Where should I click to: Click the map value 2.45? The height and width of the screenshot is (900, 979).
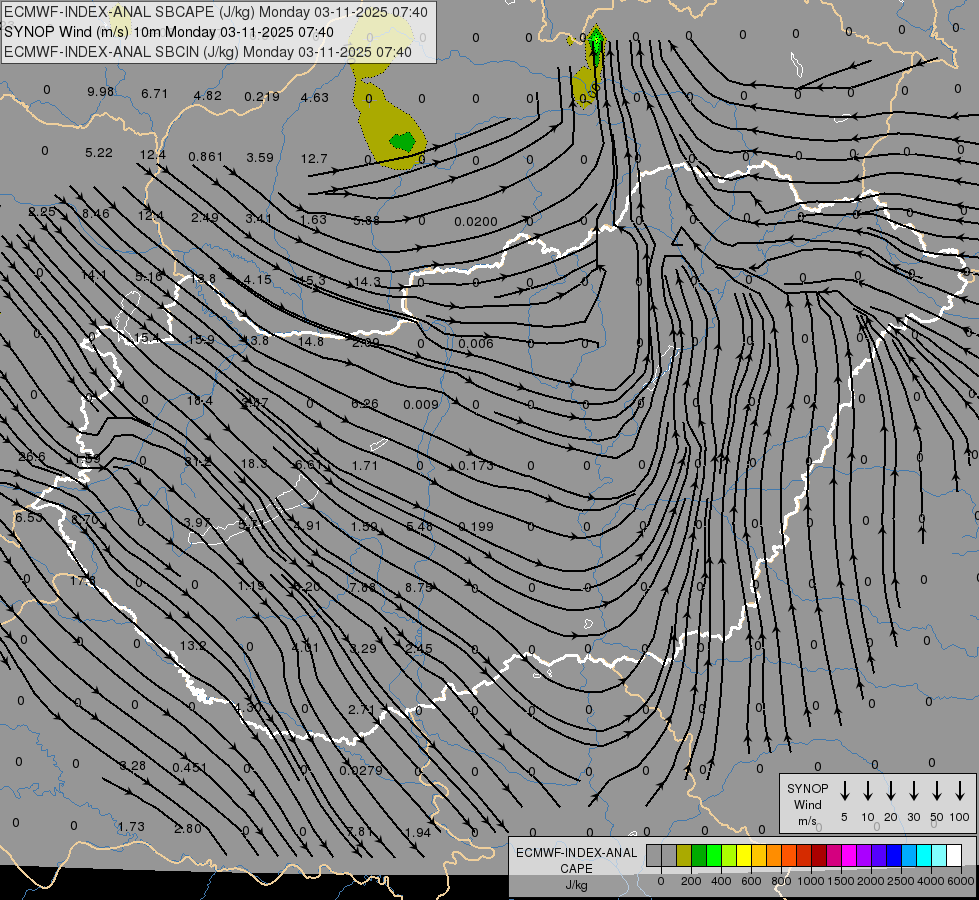point(418,649)
